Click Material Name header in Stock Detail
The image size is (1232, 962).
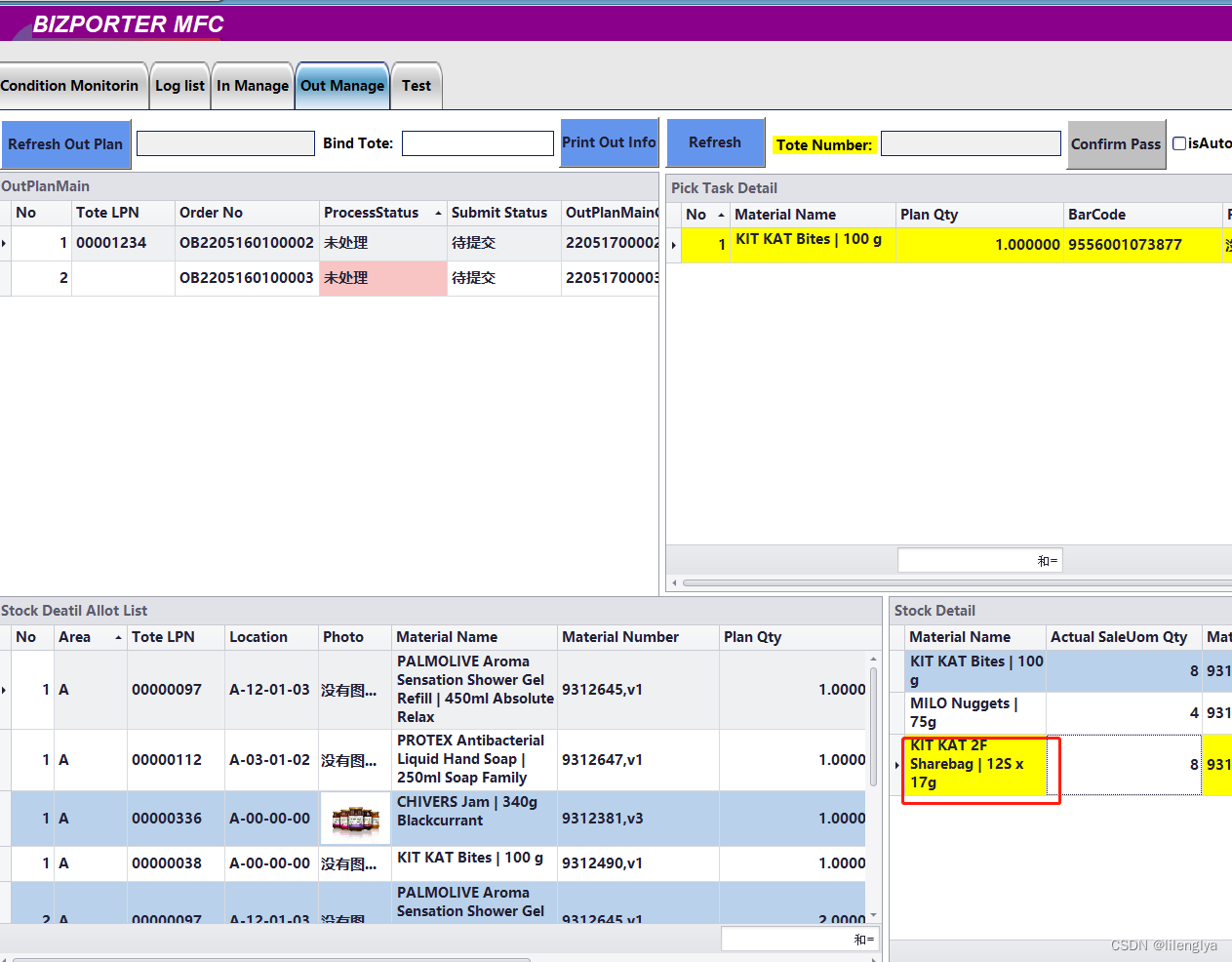click(x=975, y=637)
